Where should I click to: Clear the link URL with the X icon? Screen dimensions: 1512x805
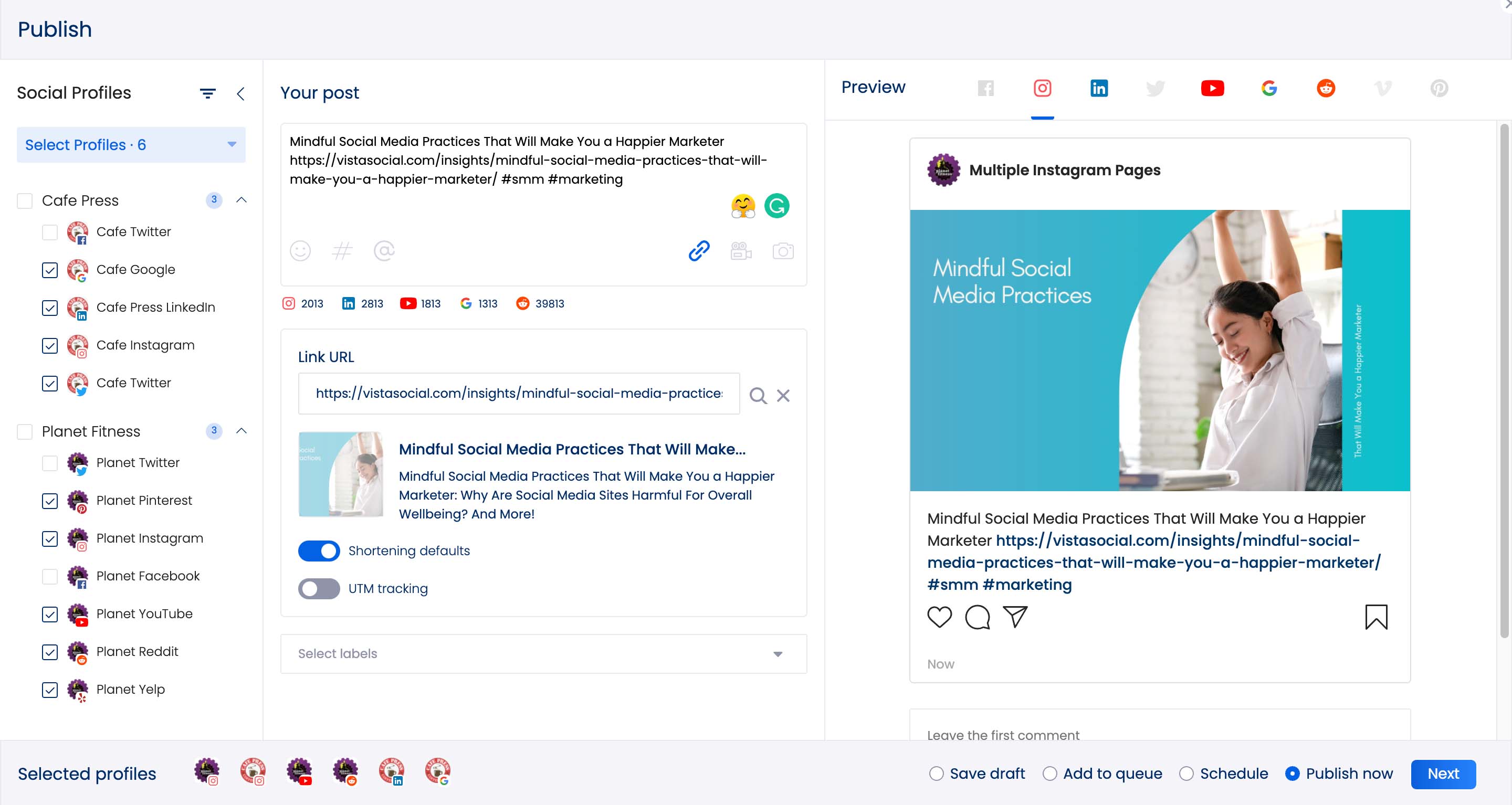tap(783, 396)
